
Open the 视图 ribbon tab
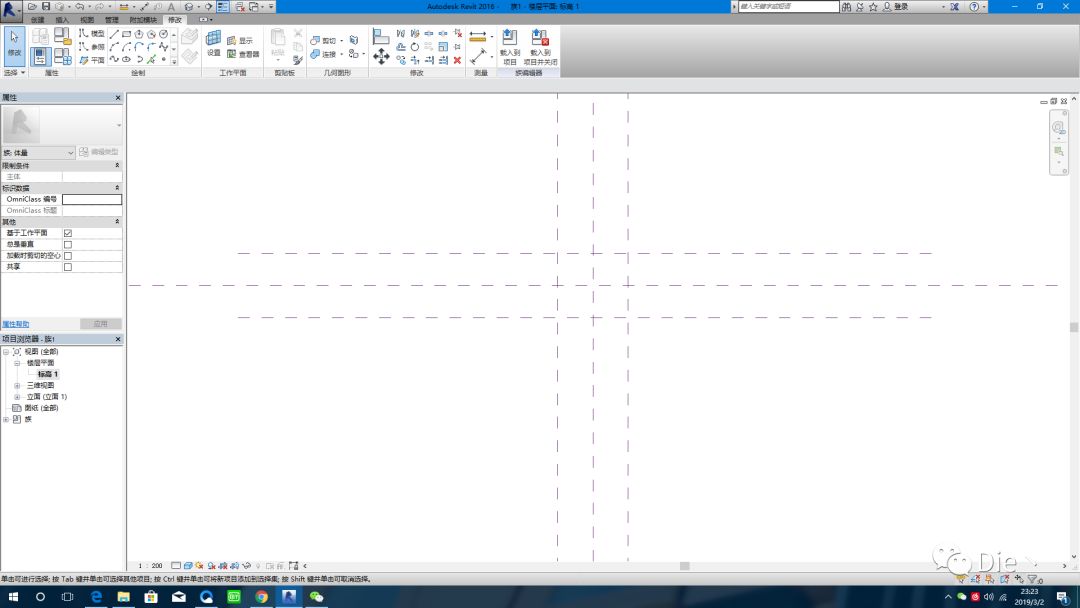point(87,20)
